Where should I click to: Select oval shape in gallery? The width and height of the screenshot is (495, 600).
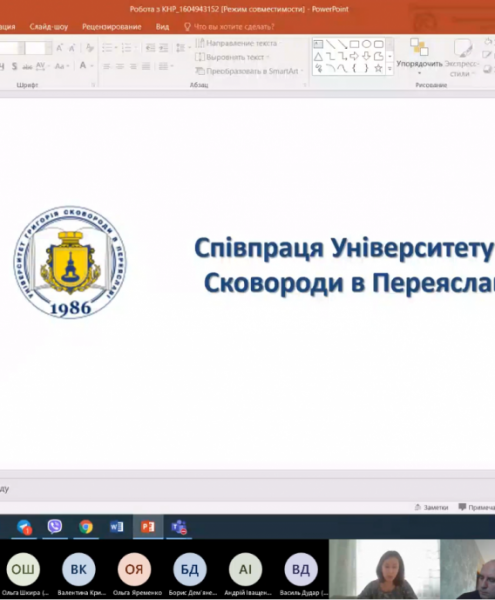pyautogui.click(x=366, y=44)
